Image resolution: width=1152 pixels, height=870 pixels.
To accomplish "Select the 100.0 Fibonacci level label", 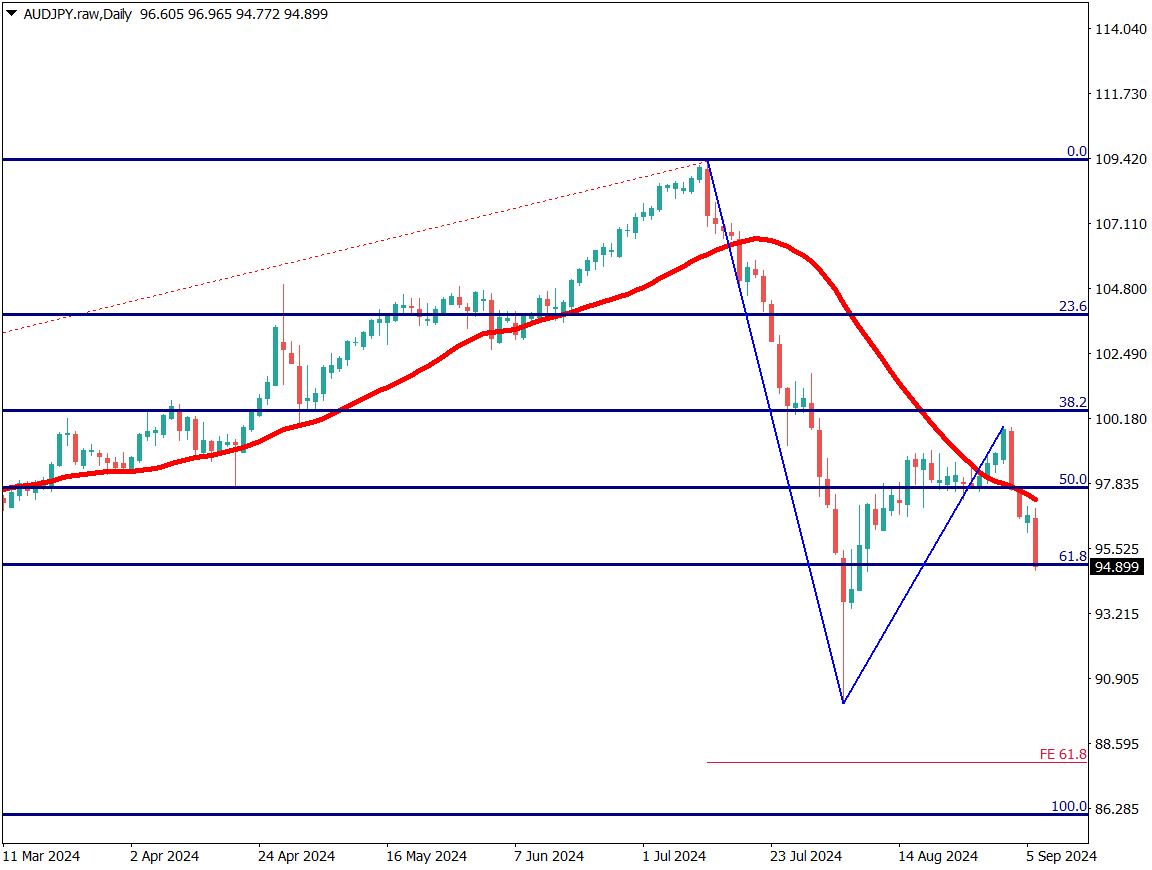I will coord(1069,806).
